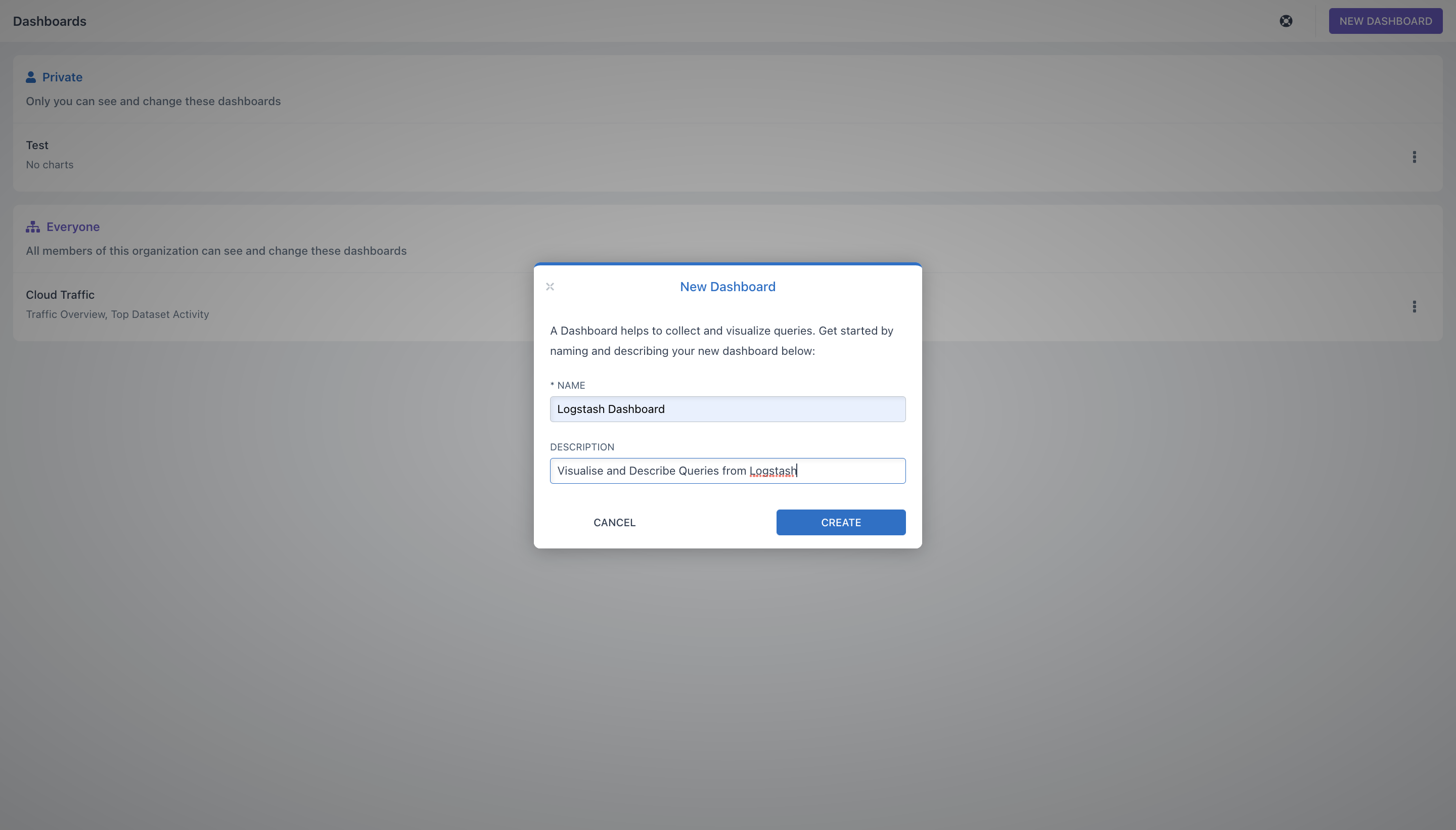This screenshot has width=1456, height=830.
Task: Focus the Description input field
Action: [x=727, y=471]
